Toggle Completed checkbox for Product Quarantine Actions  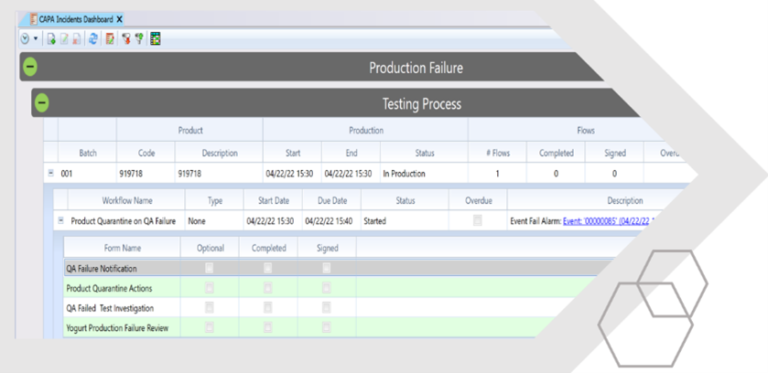click(268, 288)
